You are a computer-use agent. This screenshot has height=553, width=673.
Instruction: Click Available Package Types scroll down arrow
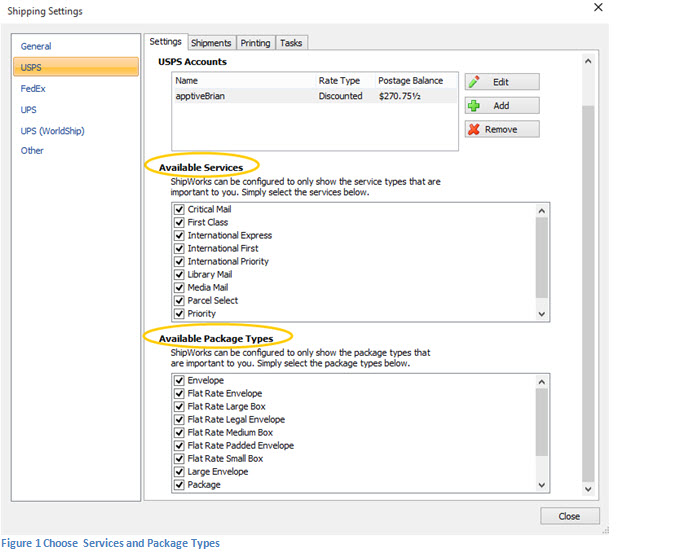[542, 485]
